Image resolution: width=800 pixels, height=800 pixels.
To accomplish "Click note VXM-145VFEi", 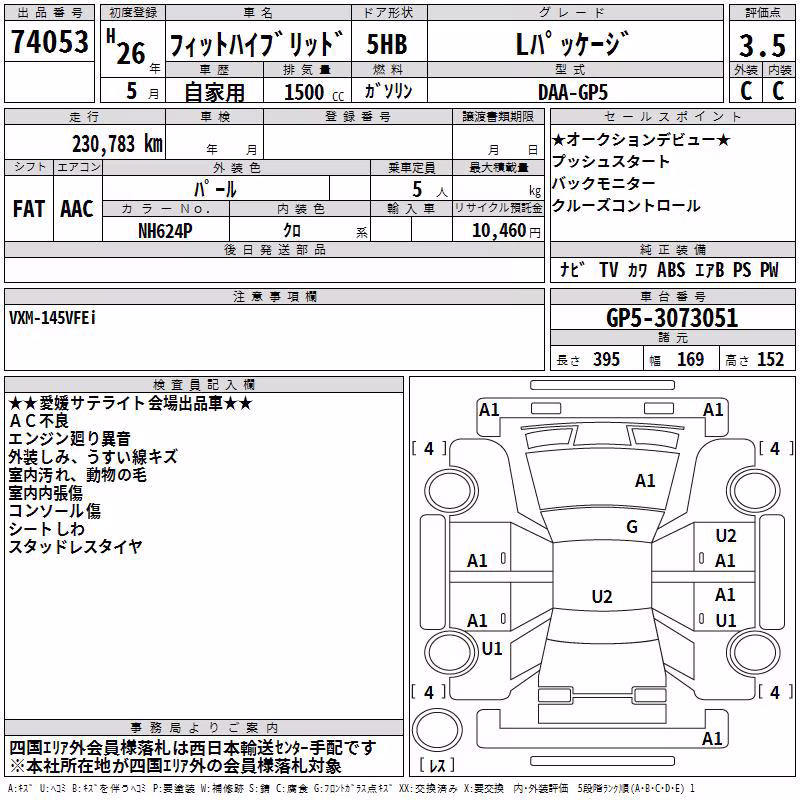I will click(52, 318).
